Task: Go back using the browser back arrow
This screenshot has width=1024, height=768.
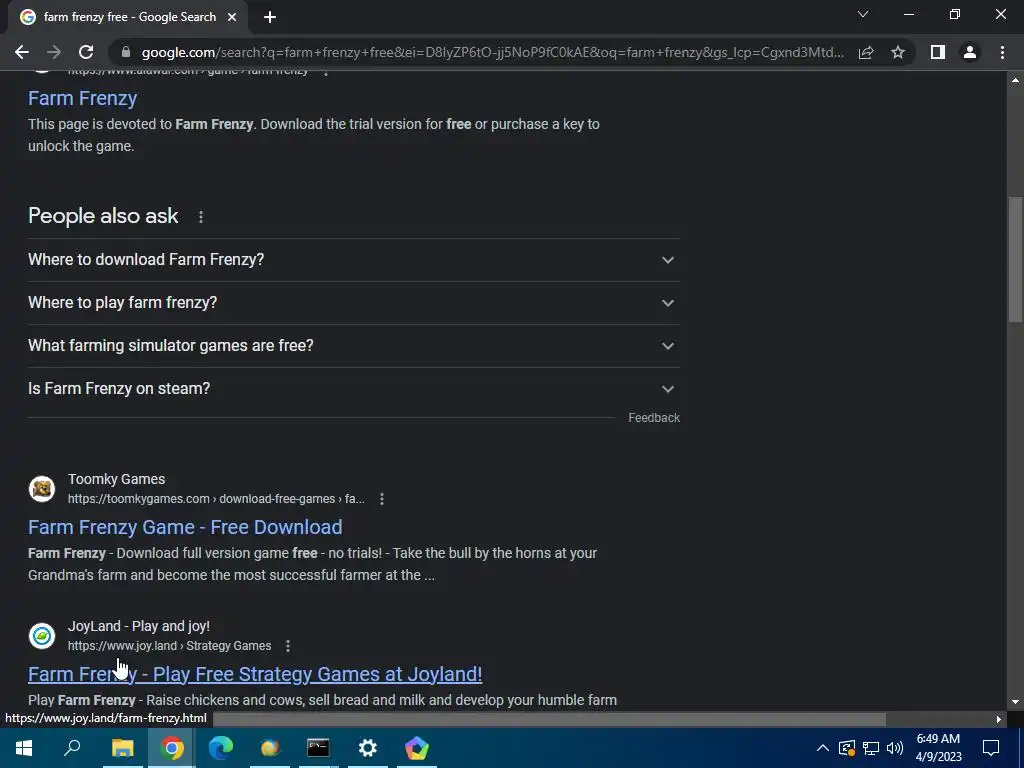Action: [x=22, y=52]
